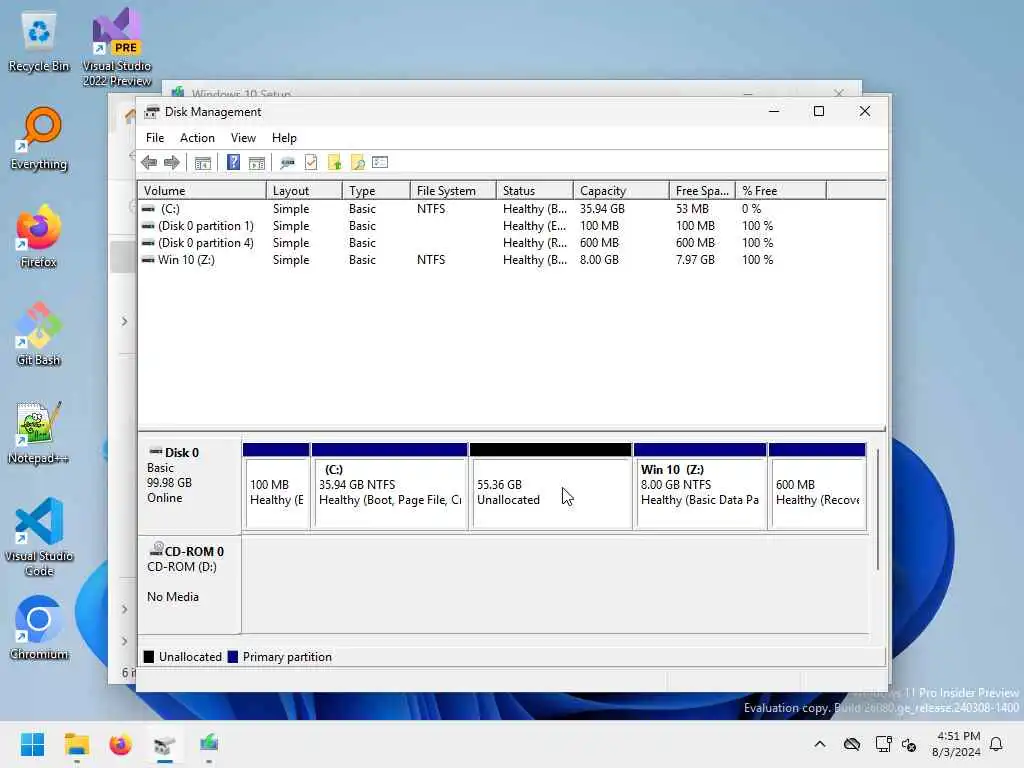The width and height of the screenshot is (1024, 768).
Task: Click the connect/refresh key toolbar icon
Action: (287, 163)
